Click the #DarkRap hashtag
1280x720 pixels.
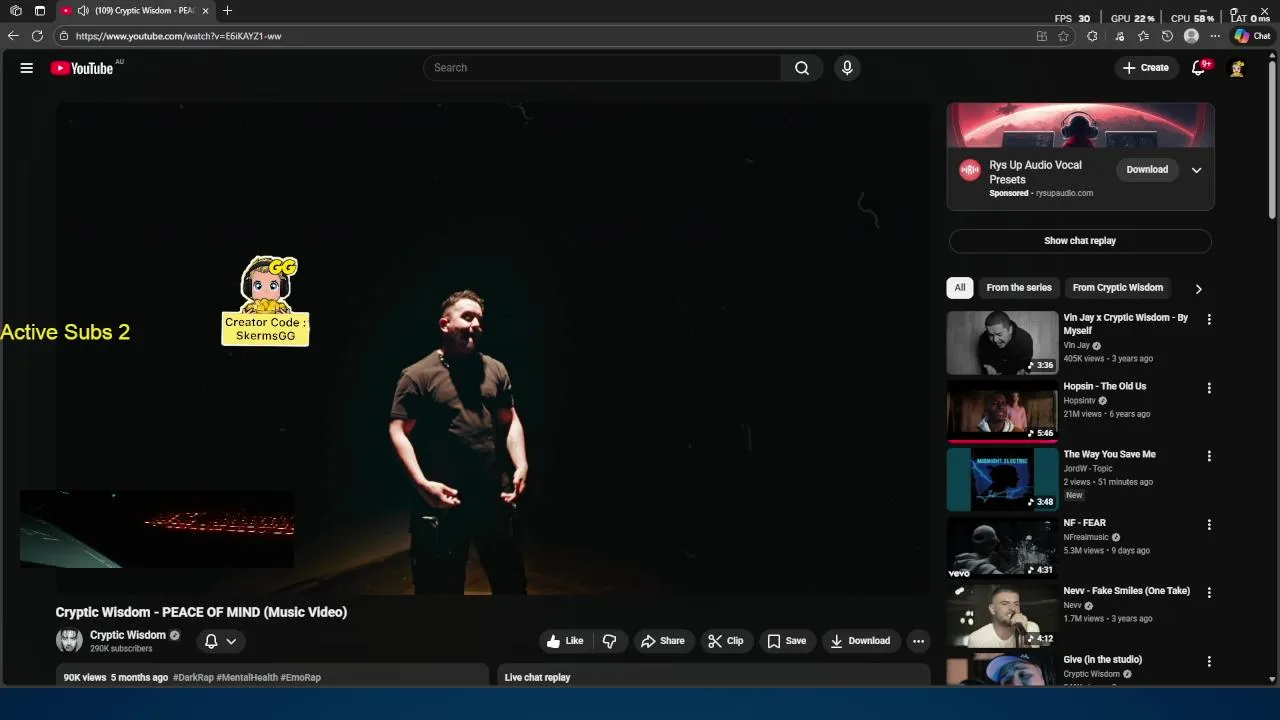click(193, 678)
